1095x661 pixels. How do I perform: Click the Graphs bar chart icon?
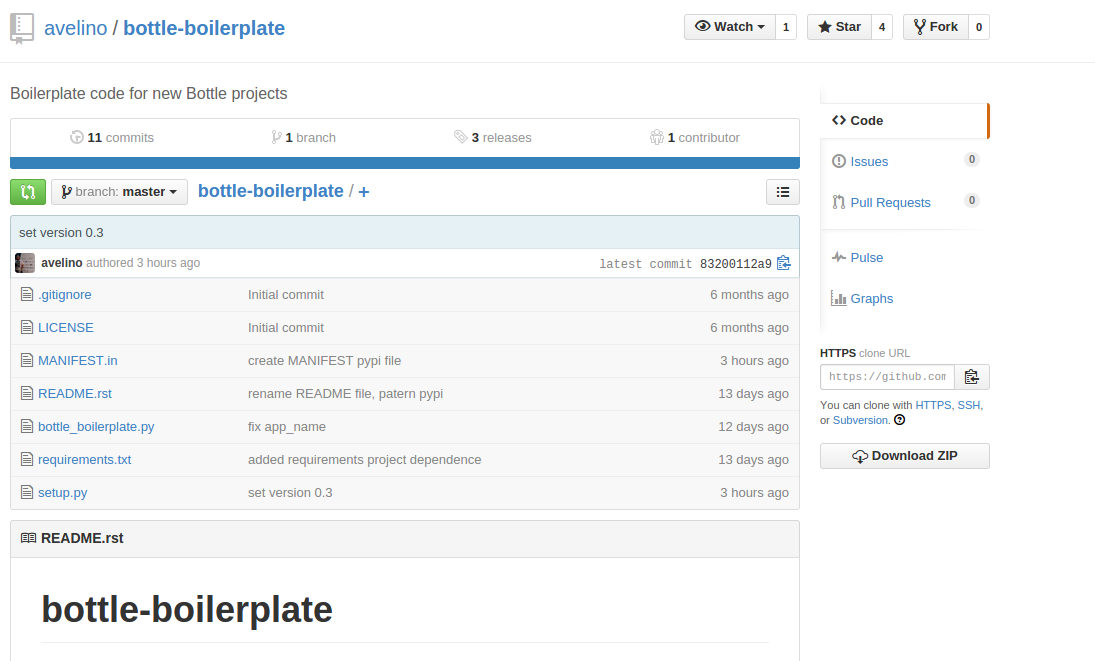tap(839, 299)
